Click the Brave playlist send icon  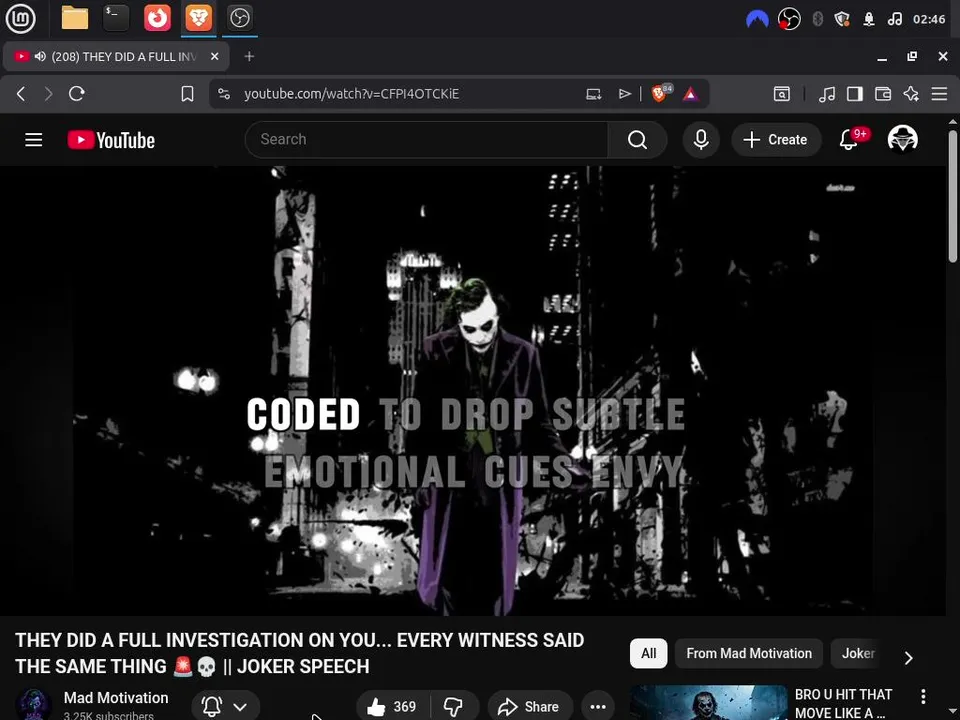coord(624,94)
